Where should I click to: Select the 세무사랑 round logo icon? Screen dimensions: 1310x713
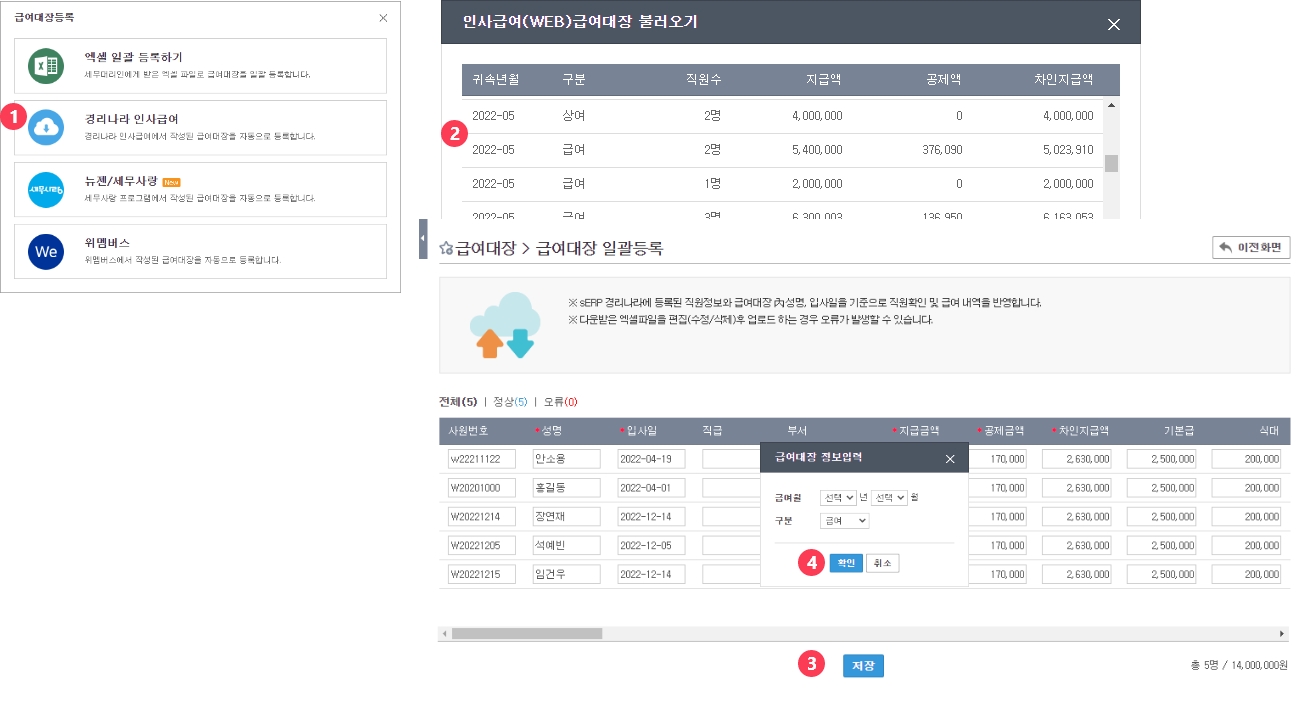coord(46,189)
